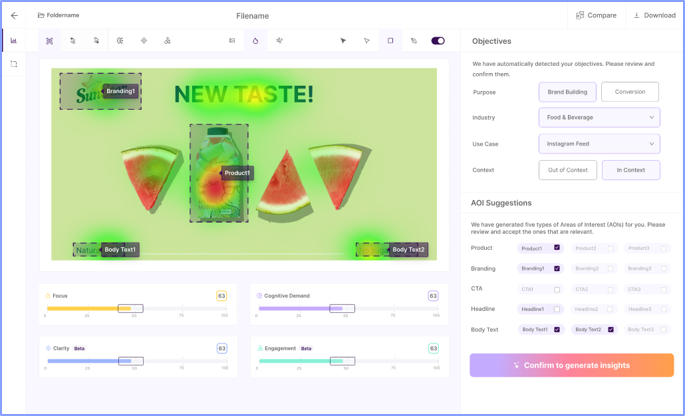
Task: Select the heatmap flame icon in toolbar
Action: 255,41
